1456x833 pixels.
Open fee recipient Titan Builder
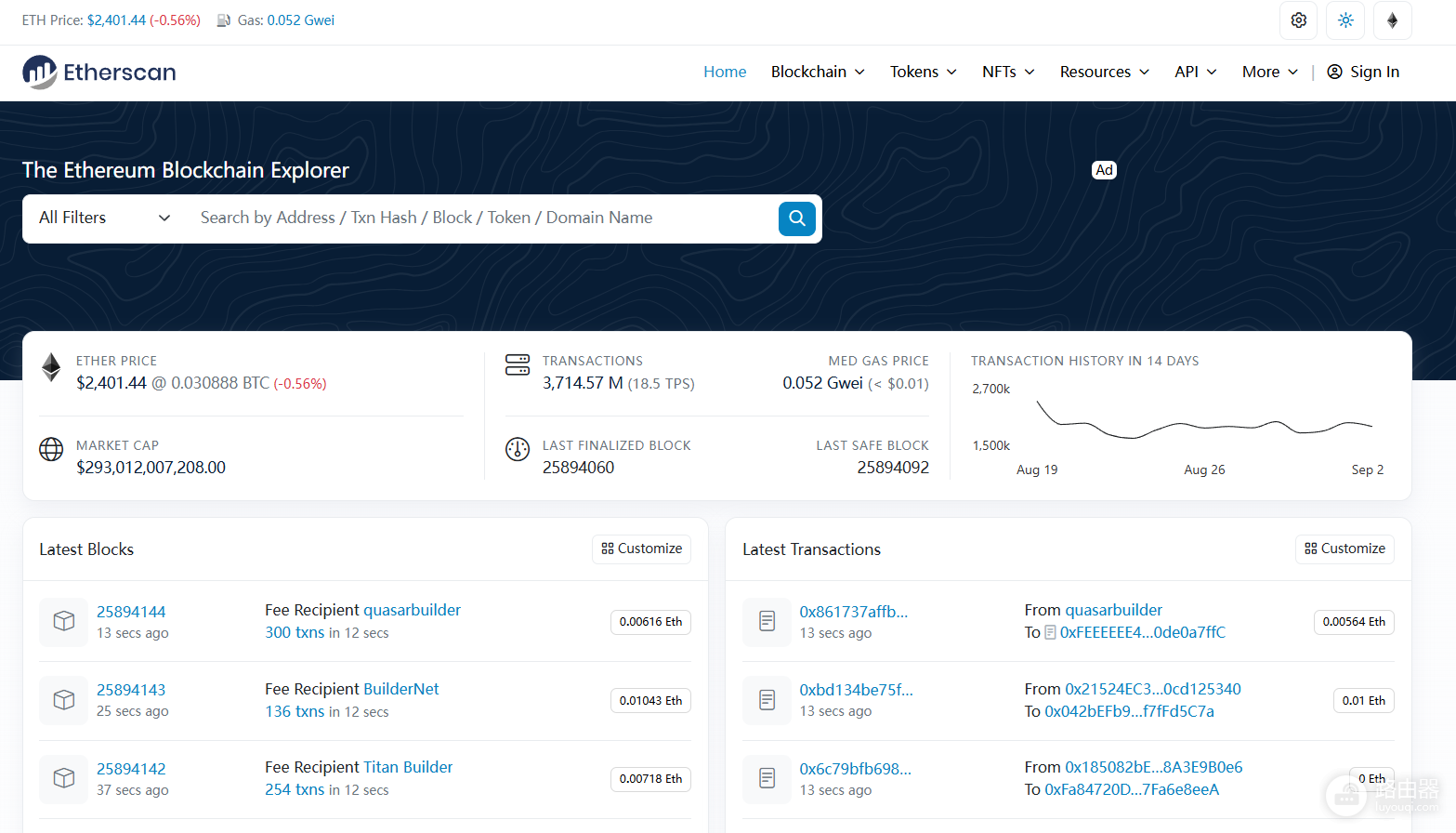[408, 767]
